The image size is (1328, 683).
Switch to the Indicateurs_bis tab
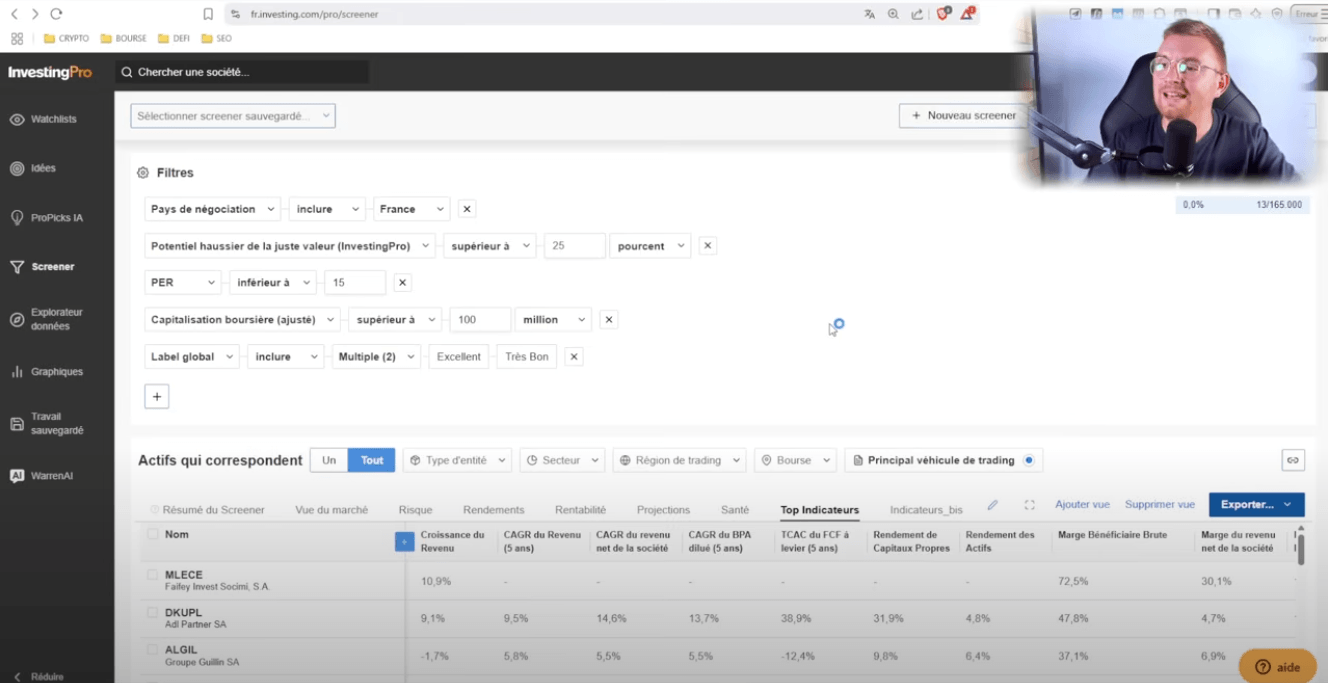[926, 510]
